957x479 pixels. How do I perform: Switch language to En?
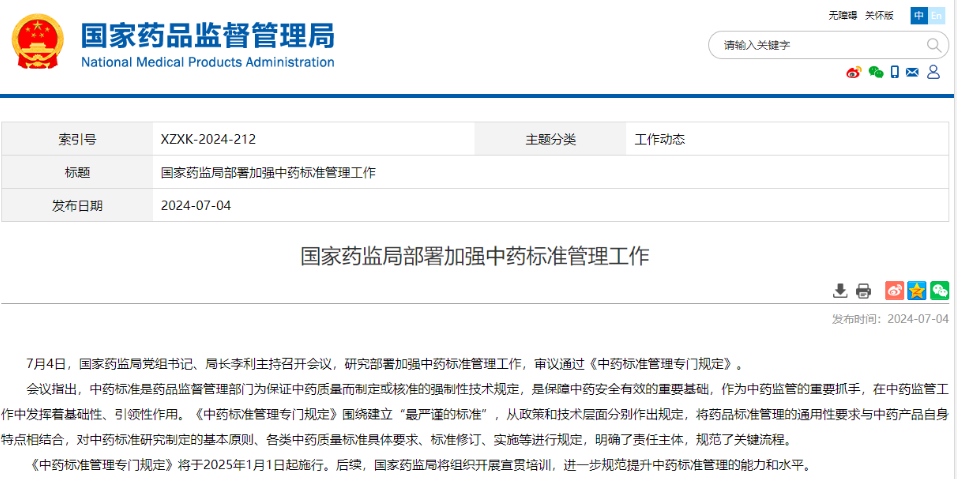pyautogui.click(x=937, y=15)
